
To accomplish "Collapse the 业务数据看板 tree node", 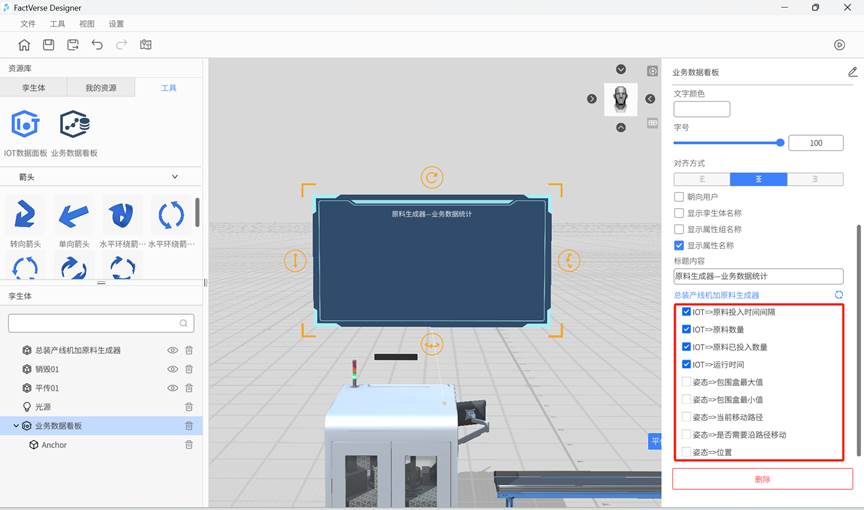I will pyautogui.click(x=16, y=426).
